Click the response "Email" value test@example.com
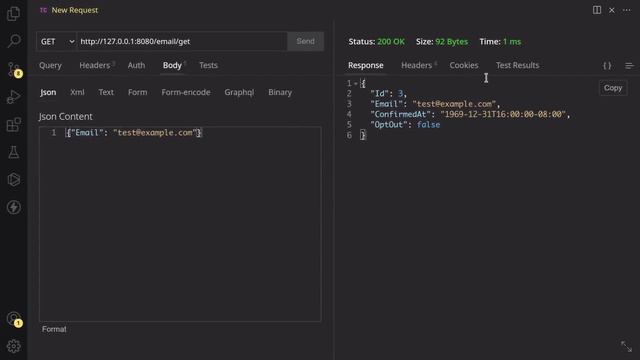This screenshot has height=360, width=640. click(454, 104)
